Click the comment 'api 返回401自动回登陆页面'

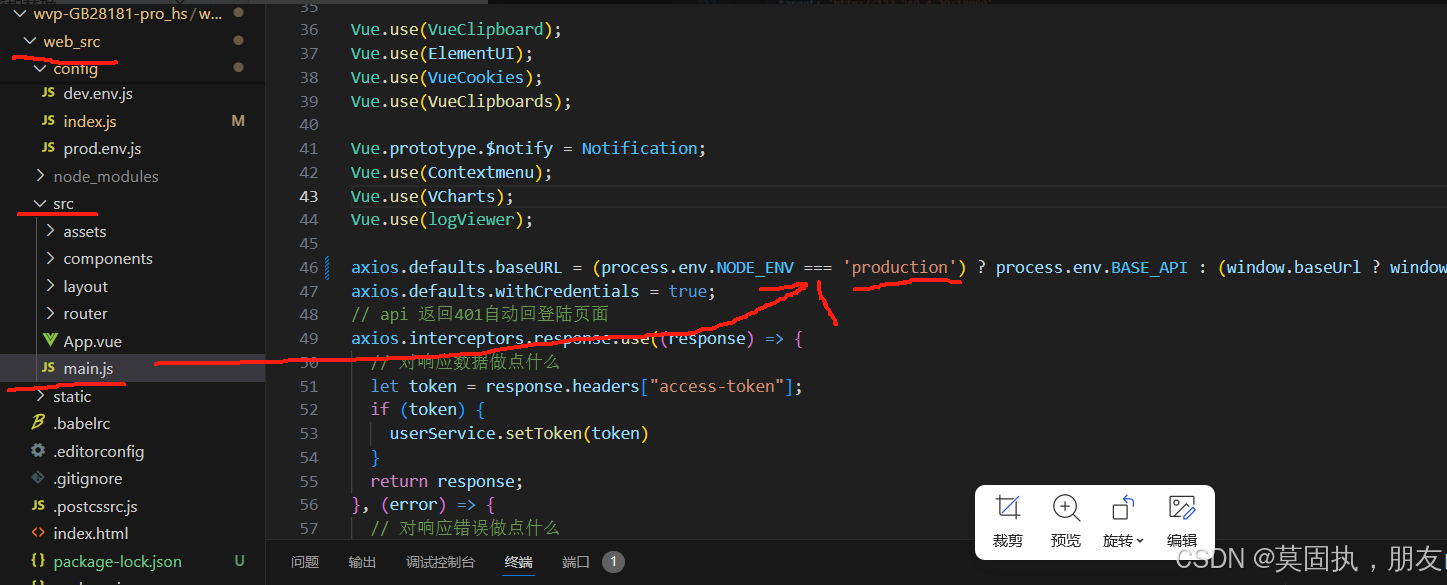[479, 315]
